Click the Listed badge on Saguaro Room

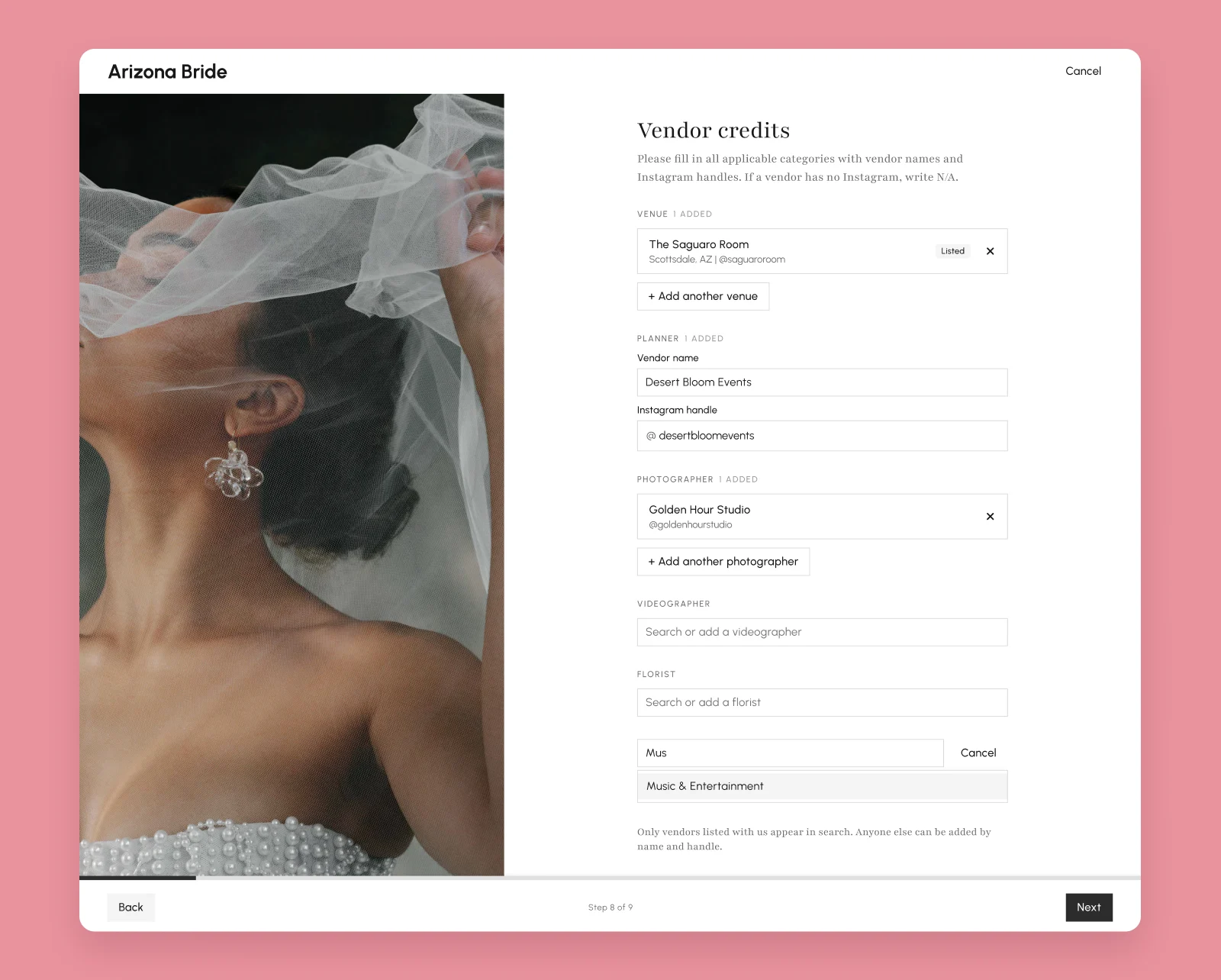pyautogui.click(x=952, y=251)
